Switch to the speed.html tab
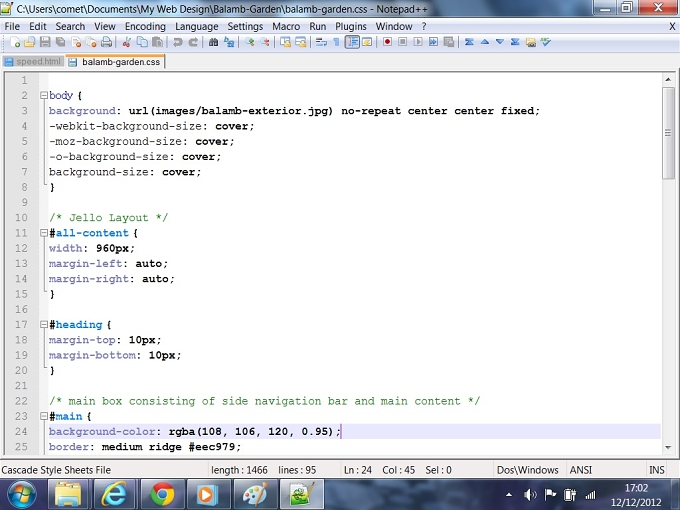 33,62
